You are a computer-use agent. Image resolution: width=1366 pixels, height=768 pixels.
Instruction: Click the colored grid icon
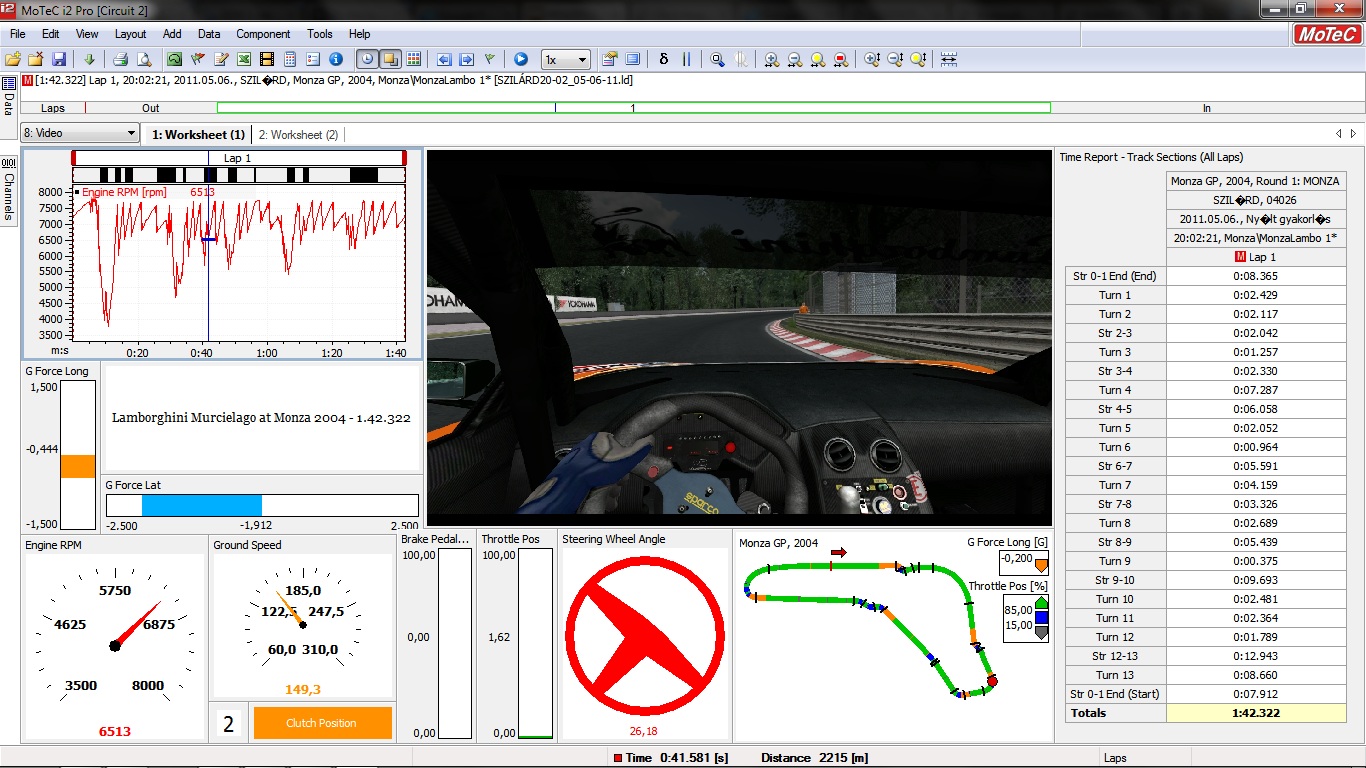coord(413,59)
